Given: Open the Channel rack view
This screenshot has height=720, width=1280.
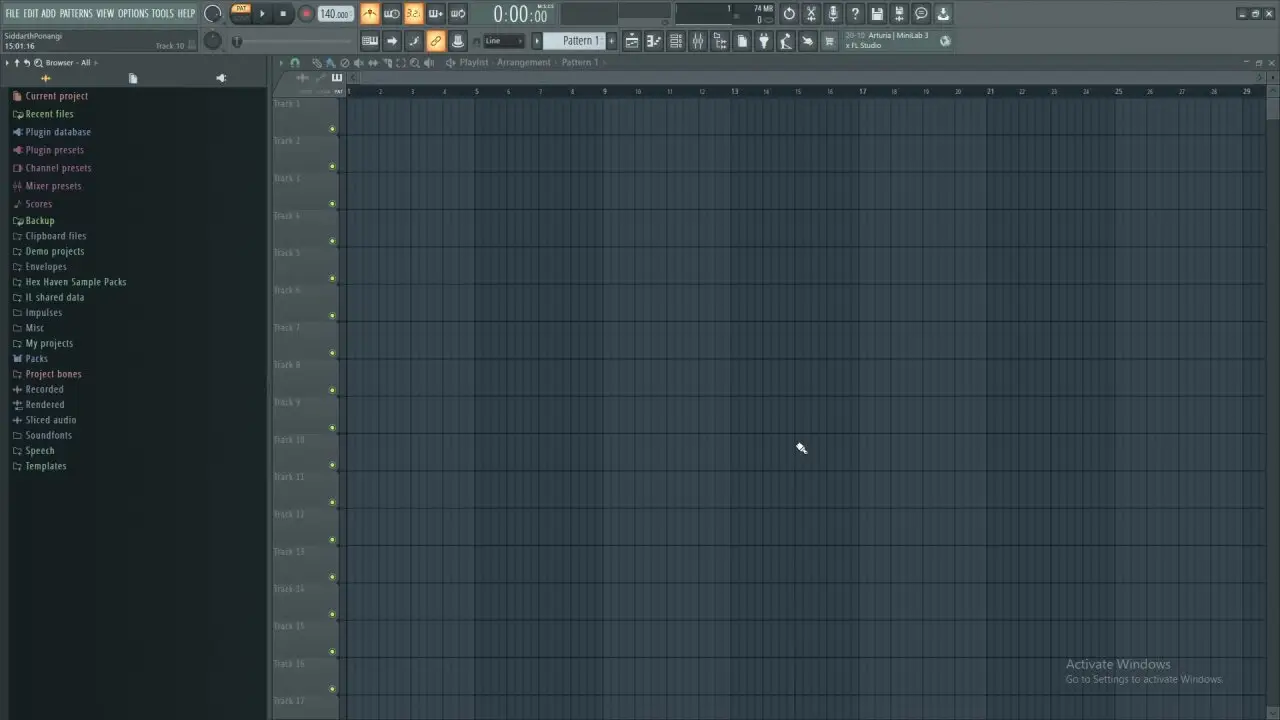Looking at the screenshot, I should [676, 41].
